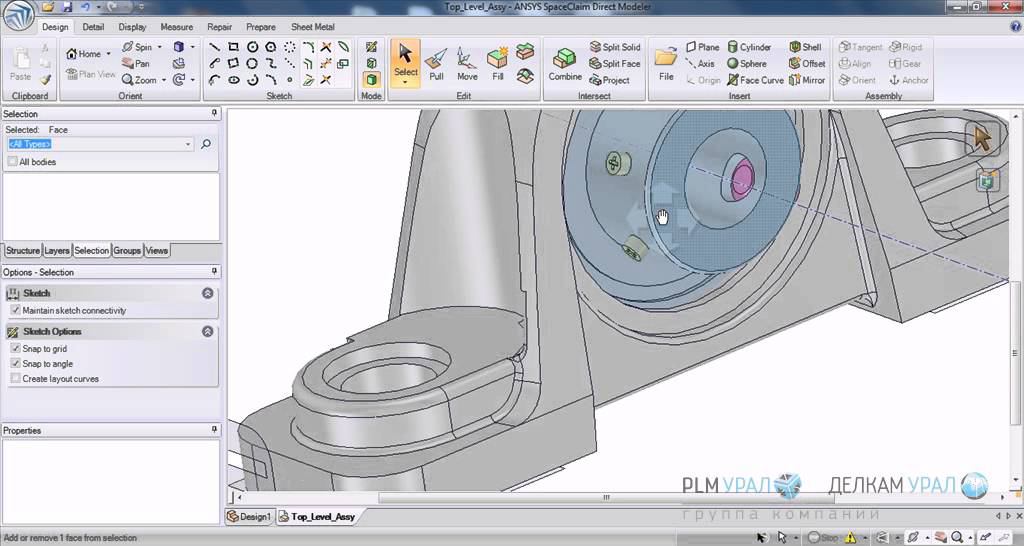The height and width of the screenshot is (546, 1024).
Task: Click the Project tool
Action: (609, 80)
